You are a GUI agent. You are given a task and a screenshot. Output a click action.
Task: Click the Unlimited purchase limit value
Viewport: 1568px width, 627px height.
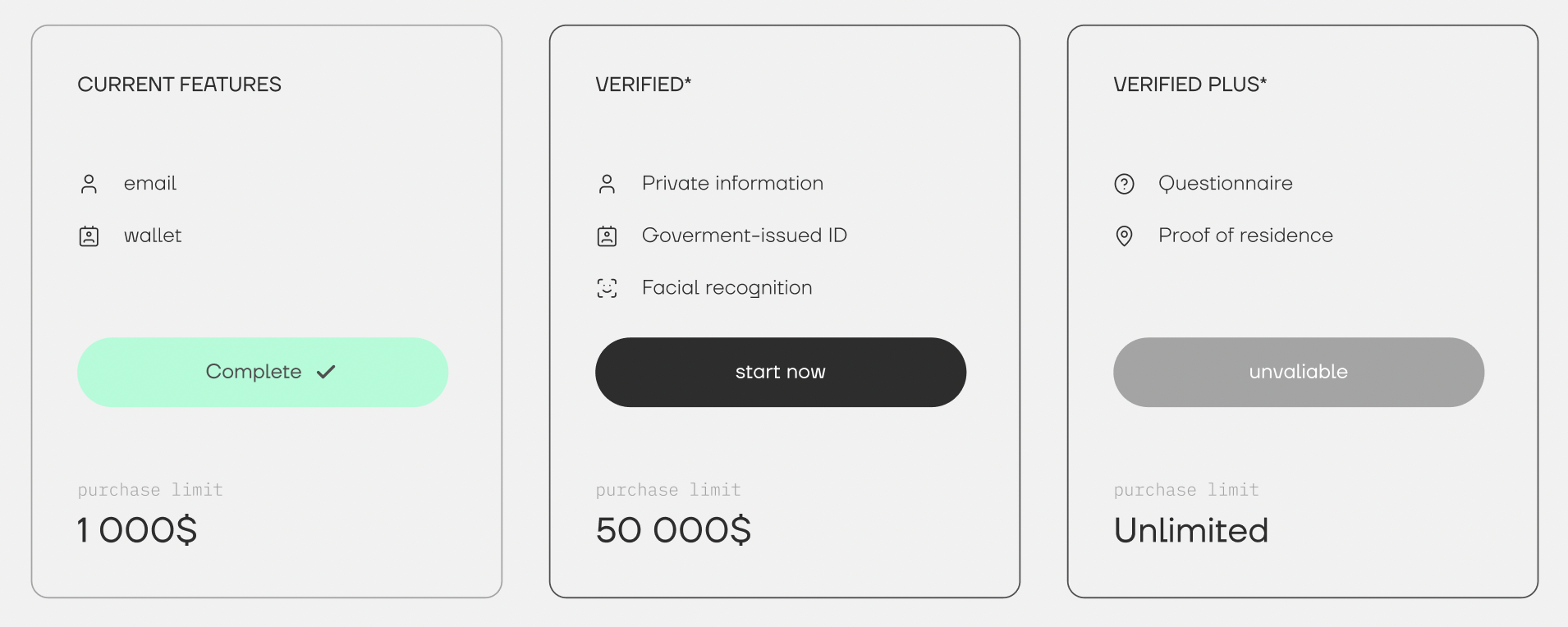click(1191, 530)
